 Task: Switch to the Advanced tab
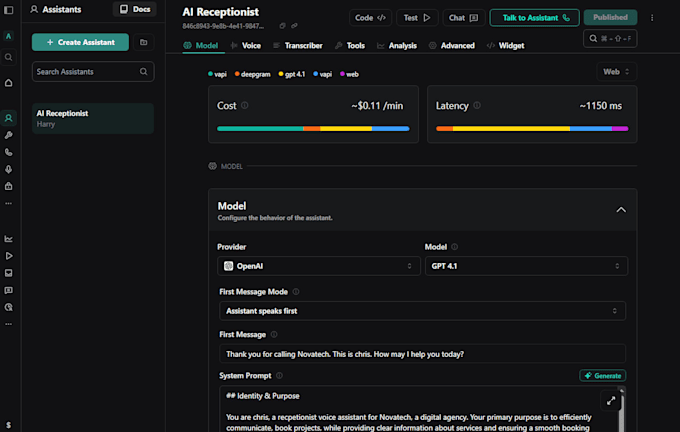pos(452,46)
